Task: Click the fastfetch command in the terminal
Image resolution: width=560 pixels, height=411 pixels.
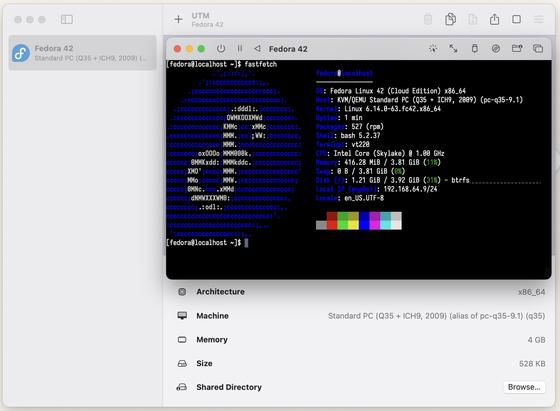Action: (261, 64)
